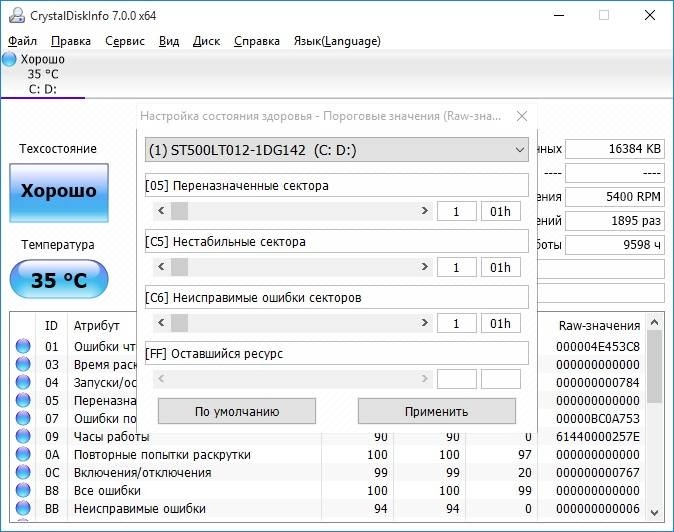Click the 16384 KB buffer size field
Image resolution: width=674 pixels, height=532 pixels.
[x=615, y=149]
